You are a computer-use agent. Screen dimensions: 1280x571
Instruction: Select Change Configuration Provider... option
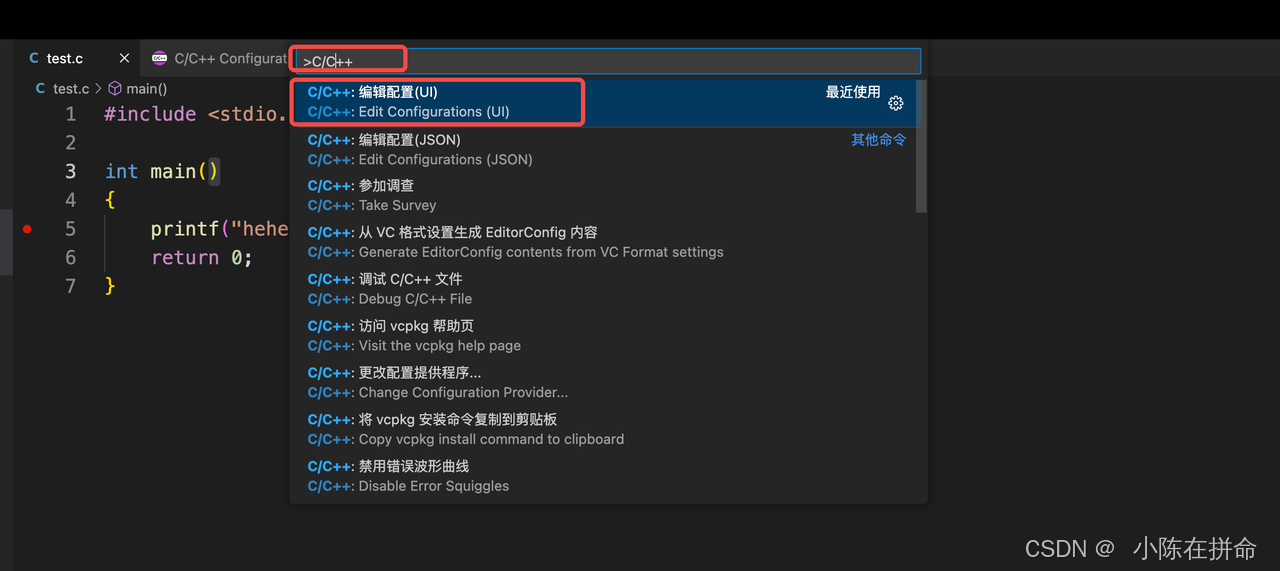[603, 383]
